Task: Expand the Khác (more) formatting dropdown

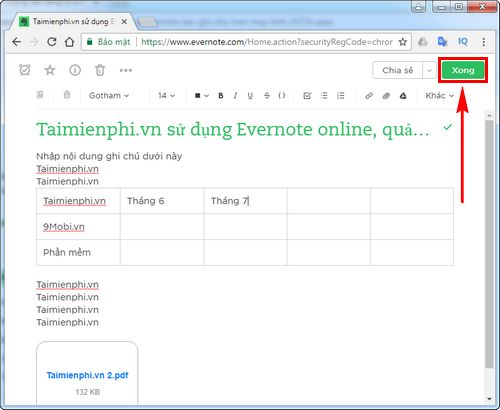Action: coord(440,96)
